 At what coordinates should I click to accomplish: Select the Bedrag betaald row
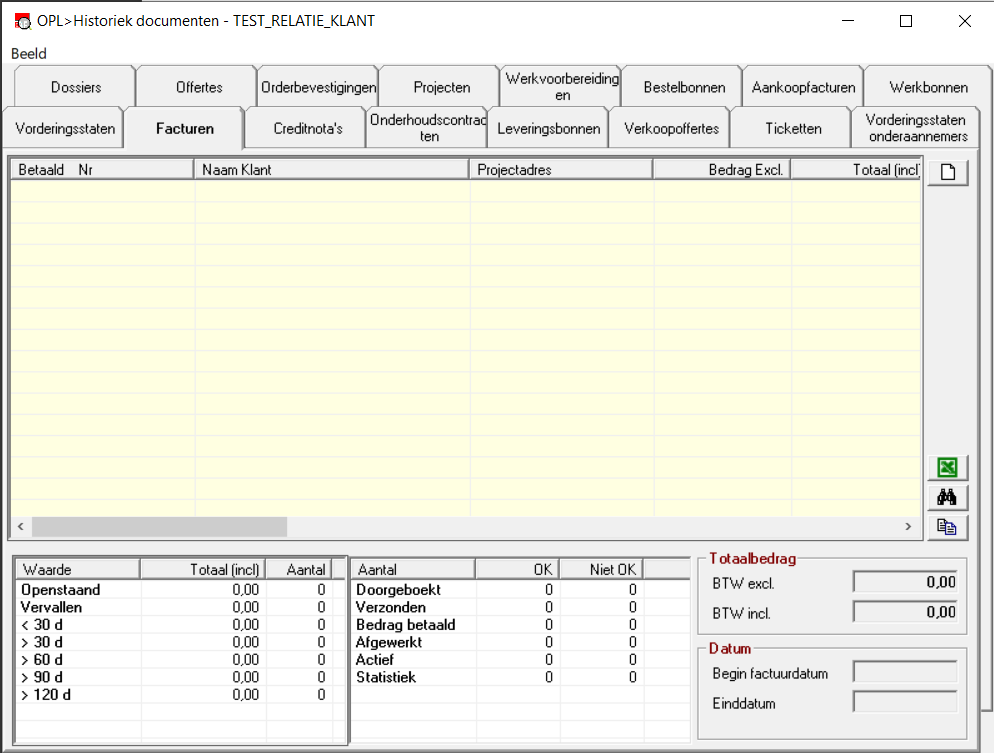tap(520, 625)
